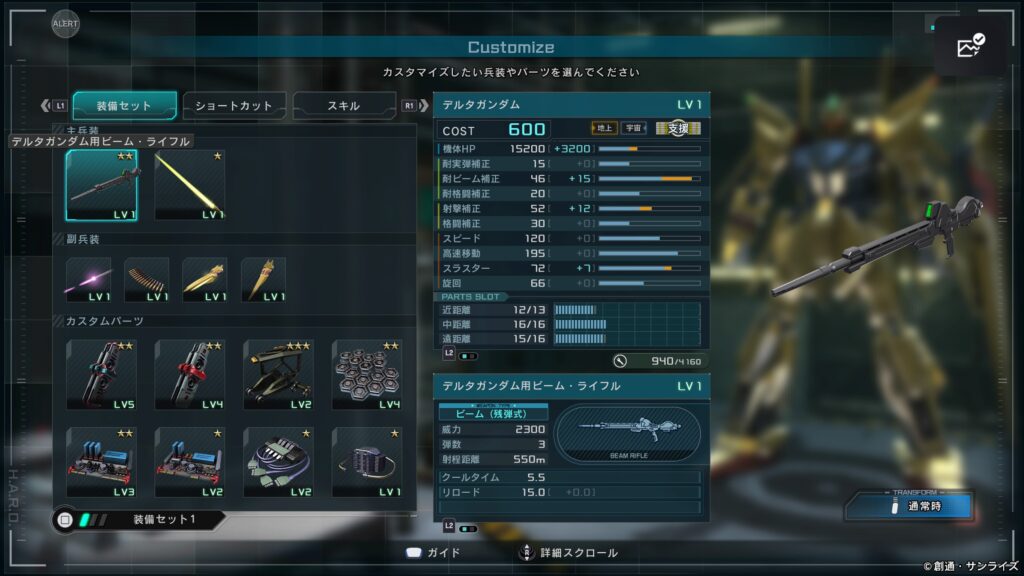
Task: Click the 詳細スクロール detail scroll control
Action: tap(569, 553)
